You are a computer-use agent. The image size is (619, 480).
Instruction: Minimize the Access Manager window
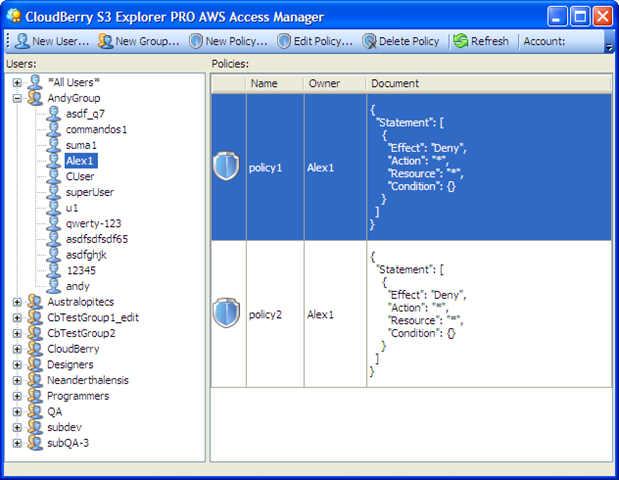tap(557, 16)
